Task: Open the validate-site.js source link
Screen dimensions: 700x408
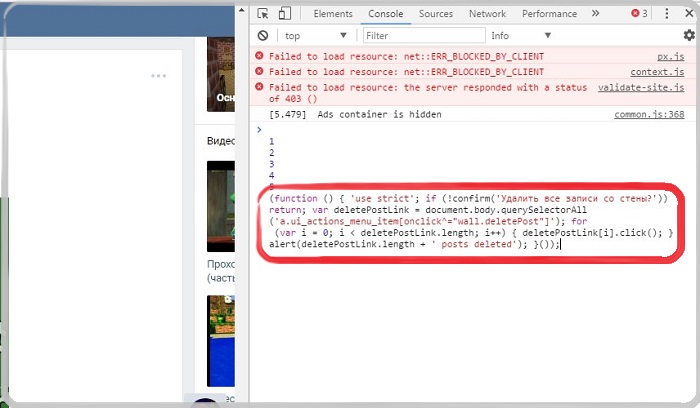Action: pyautogui.click(x=641, y=87)
